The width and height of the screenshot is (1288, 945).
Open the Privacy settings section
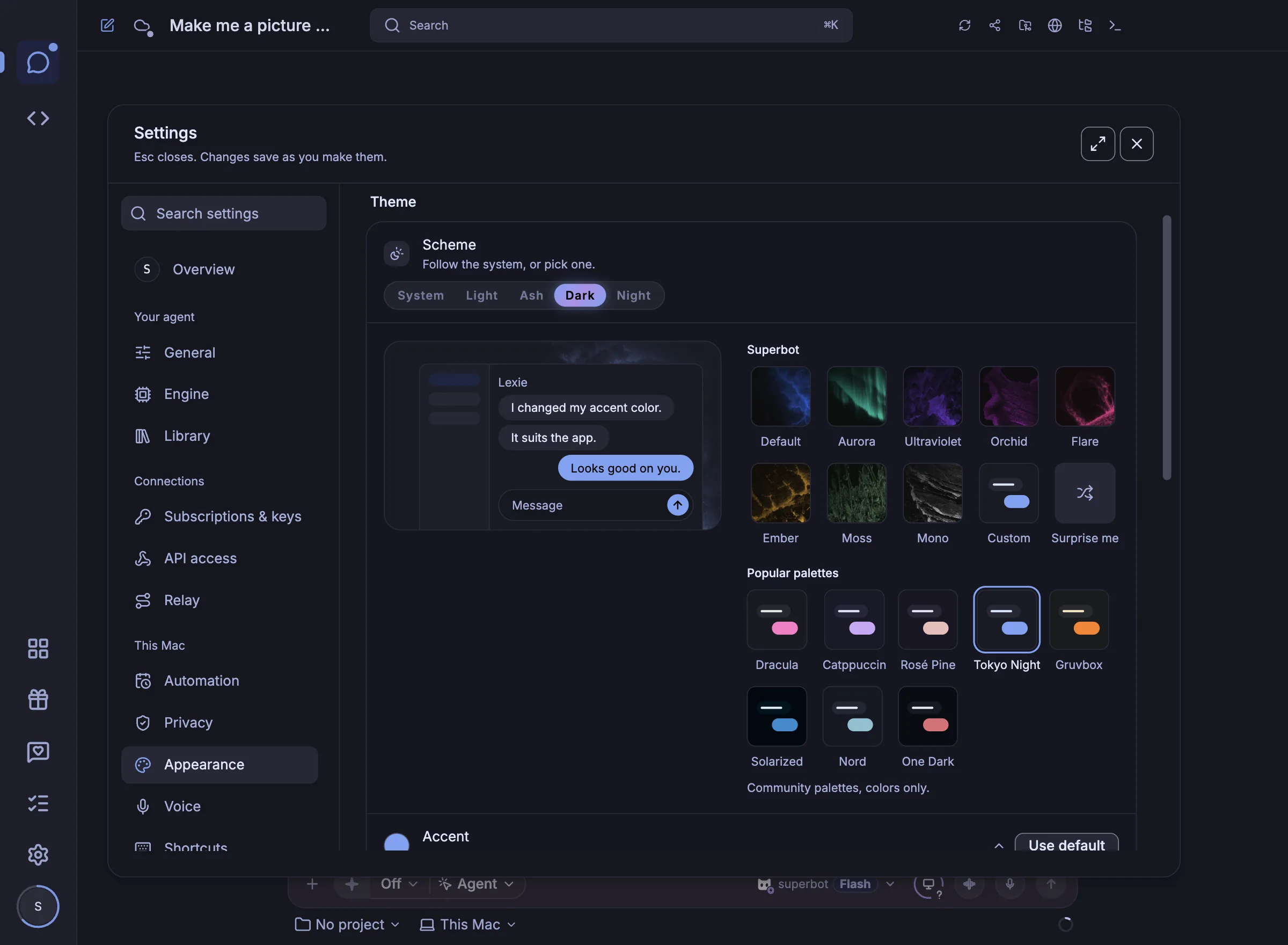pyautogui.click(x=219, y=723)
